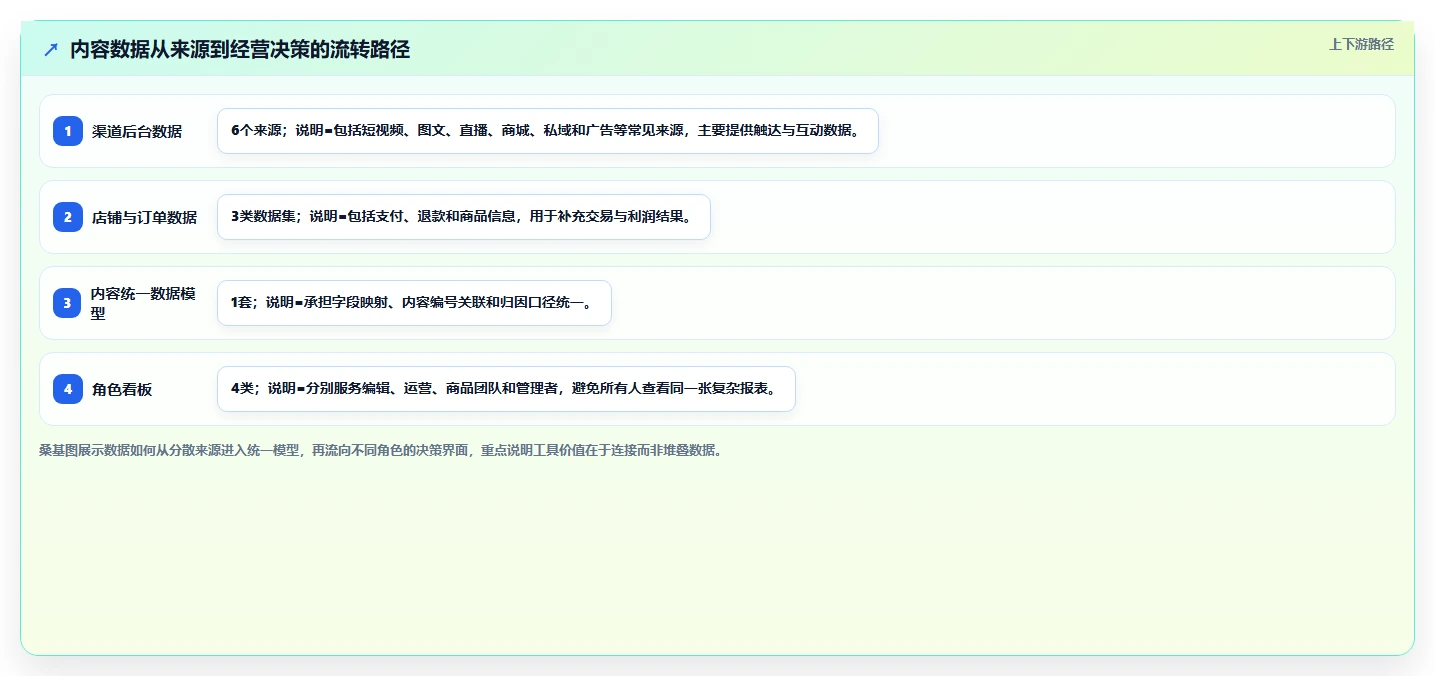Click the 上下游路径 label
The image size is (1435, 676).
click(x=1361, y=44)
